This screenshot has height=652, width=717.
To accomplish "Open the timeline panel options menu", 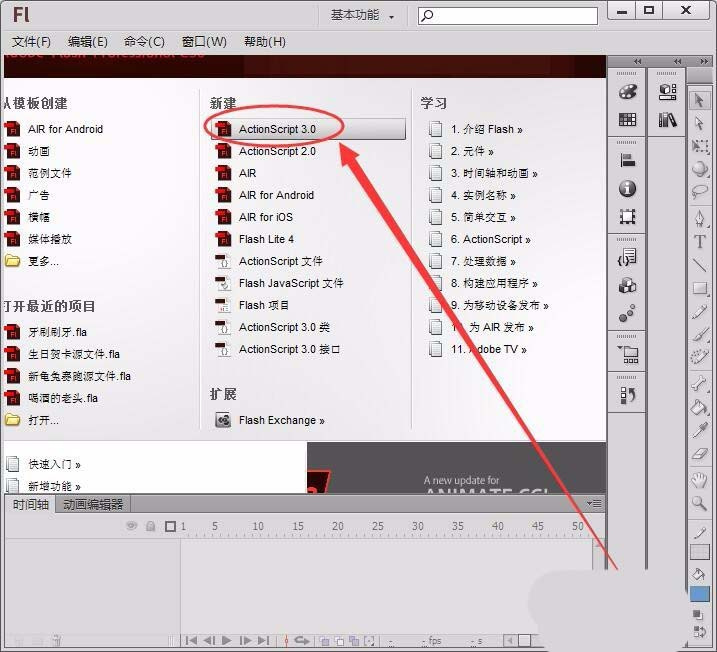I will 594,504.
